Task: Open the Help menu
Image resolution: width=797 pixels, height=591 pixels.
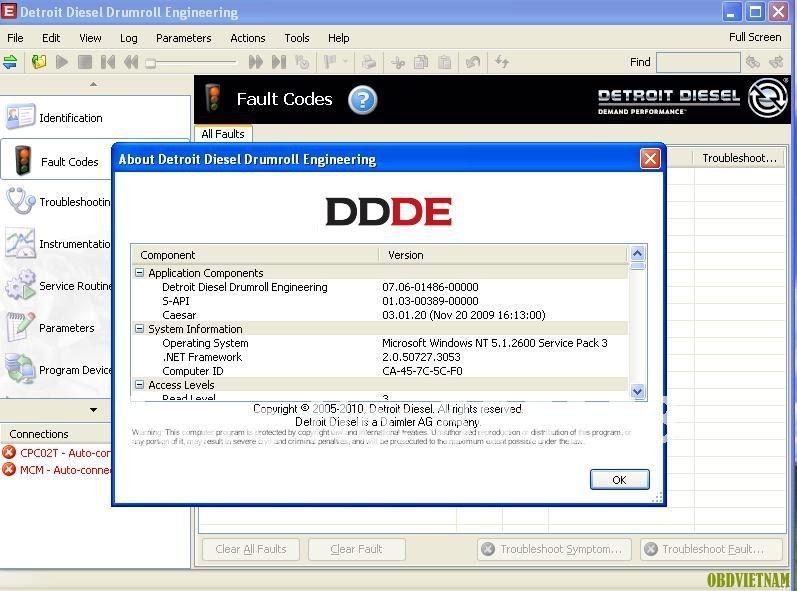Action: point(339,38)
